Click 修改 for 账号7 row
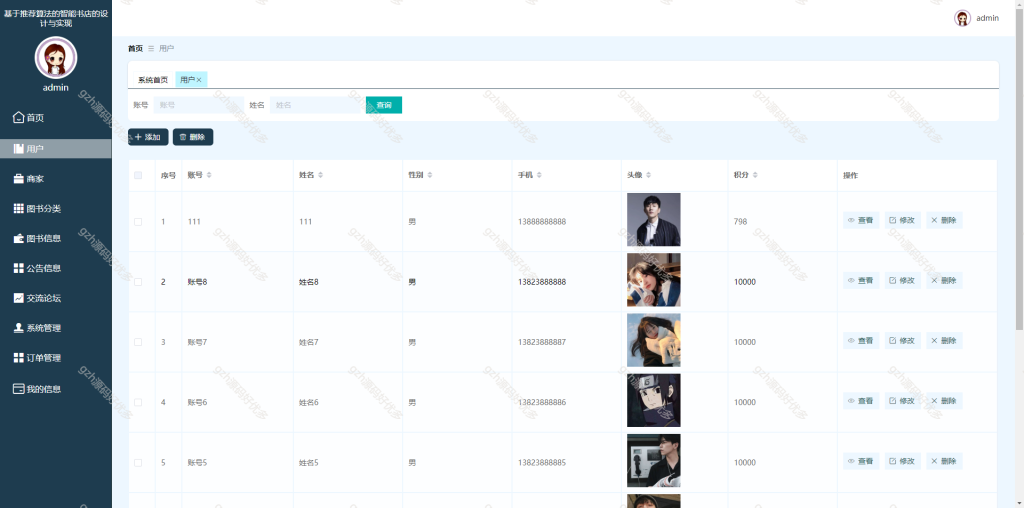 (x=903, y=341)
